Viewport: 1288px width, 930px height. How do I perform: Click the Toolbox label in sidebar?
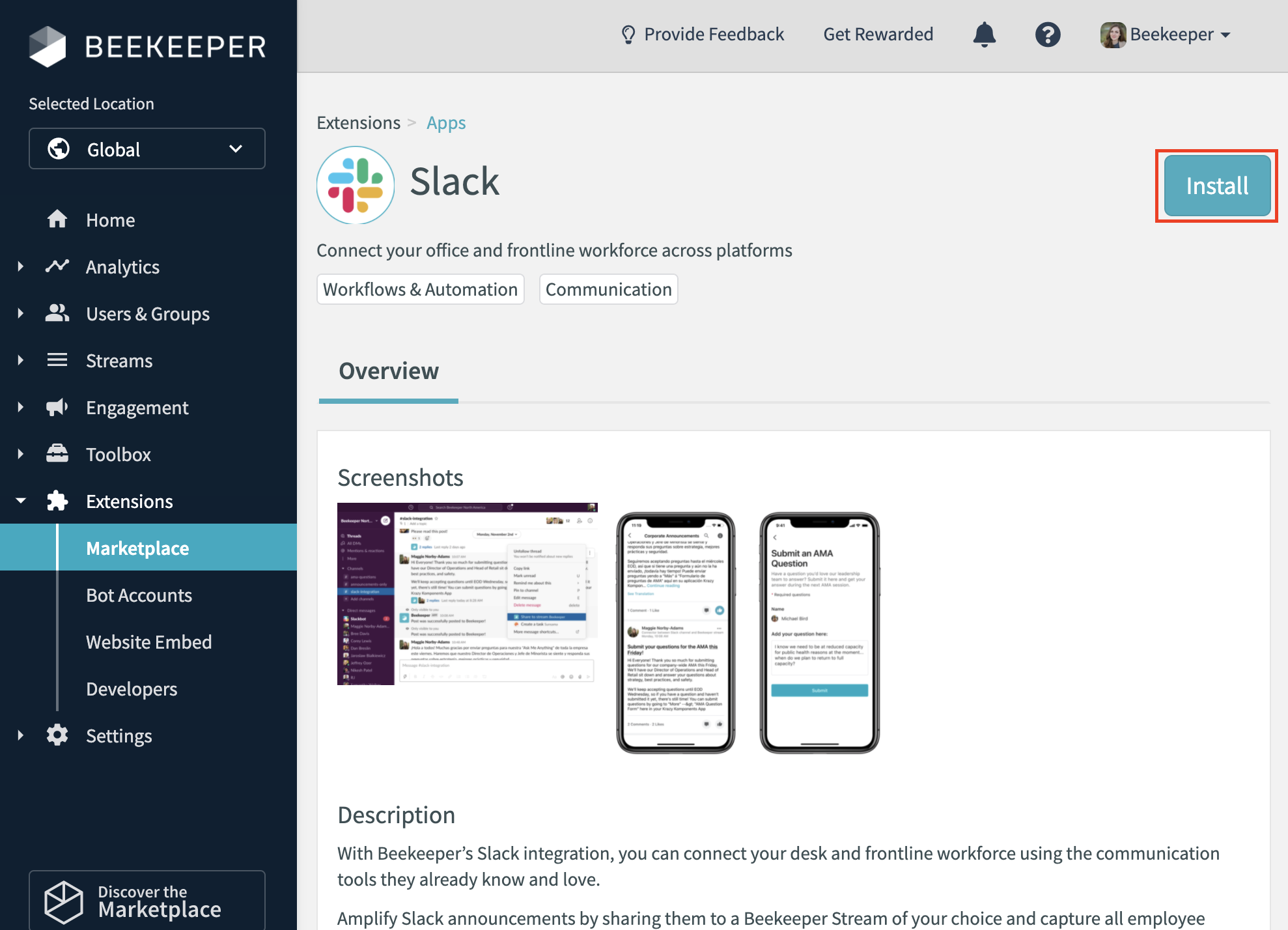click(119, 454)
